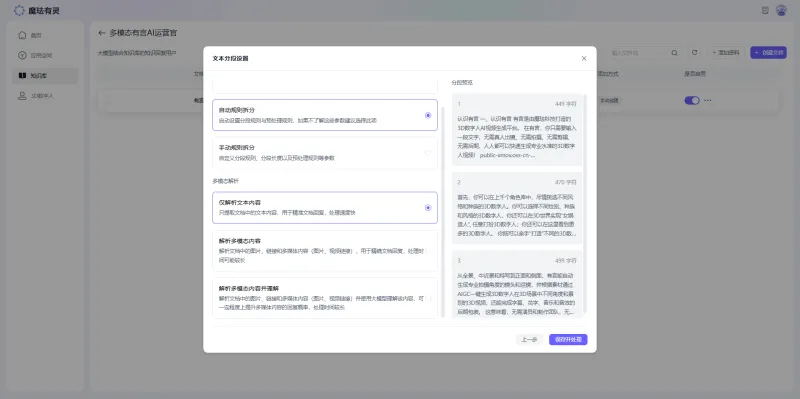The height and width of the screenshot is (399, 800).
Task: Choose 仅解析文本内容 parsing option
Action: point(325,208)
